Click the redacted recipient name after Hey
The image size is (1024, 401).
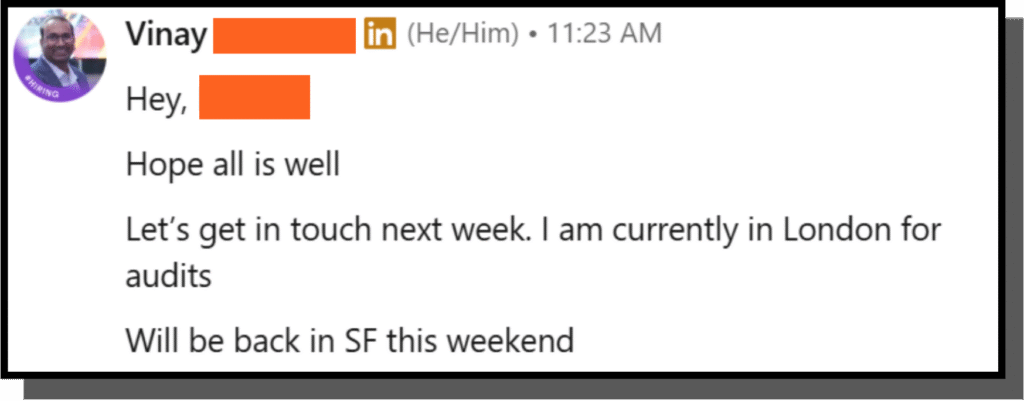[254, 101]
